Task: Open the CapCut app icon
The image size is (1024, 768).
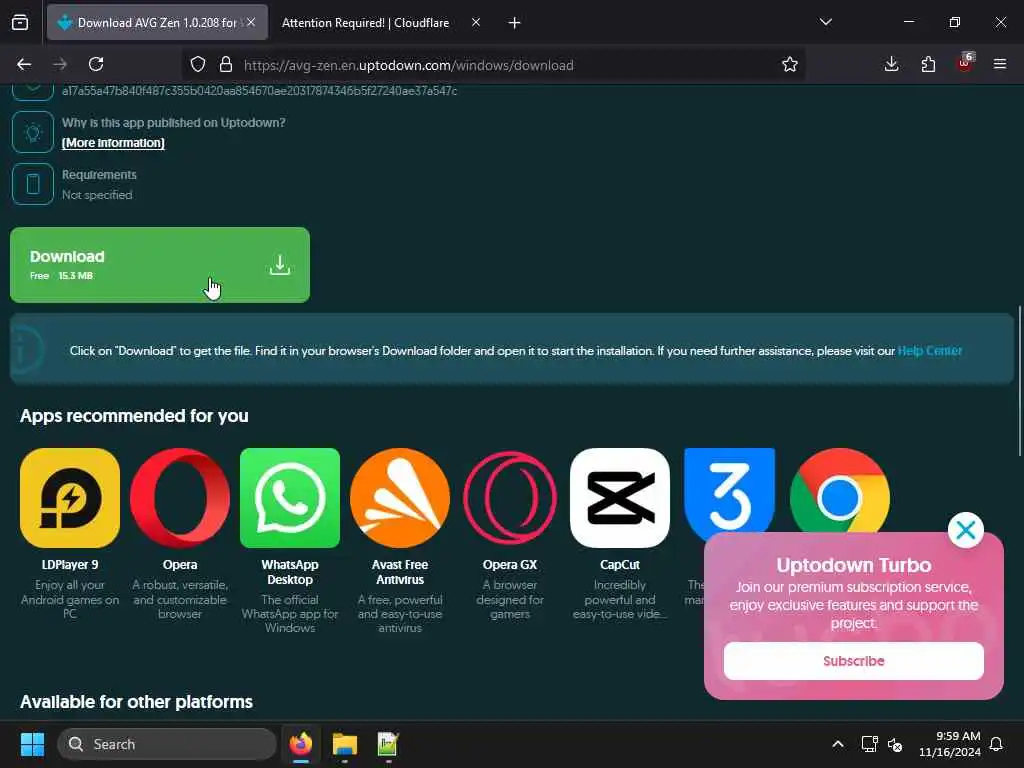Action: pos(620,498)
